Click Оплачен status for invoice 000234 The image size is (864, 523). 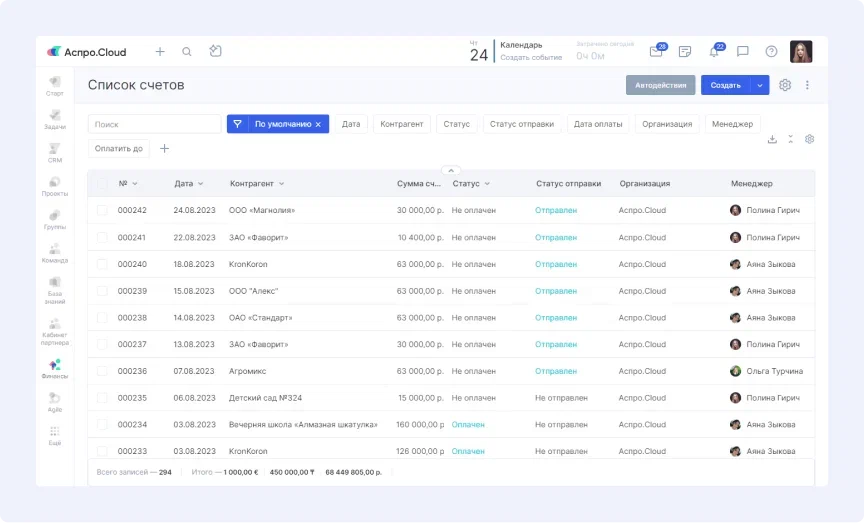tap(468, 424)
